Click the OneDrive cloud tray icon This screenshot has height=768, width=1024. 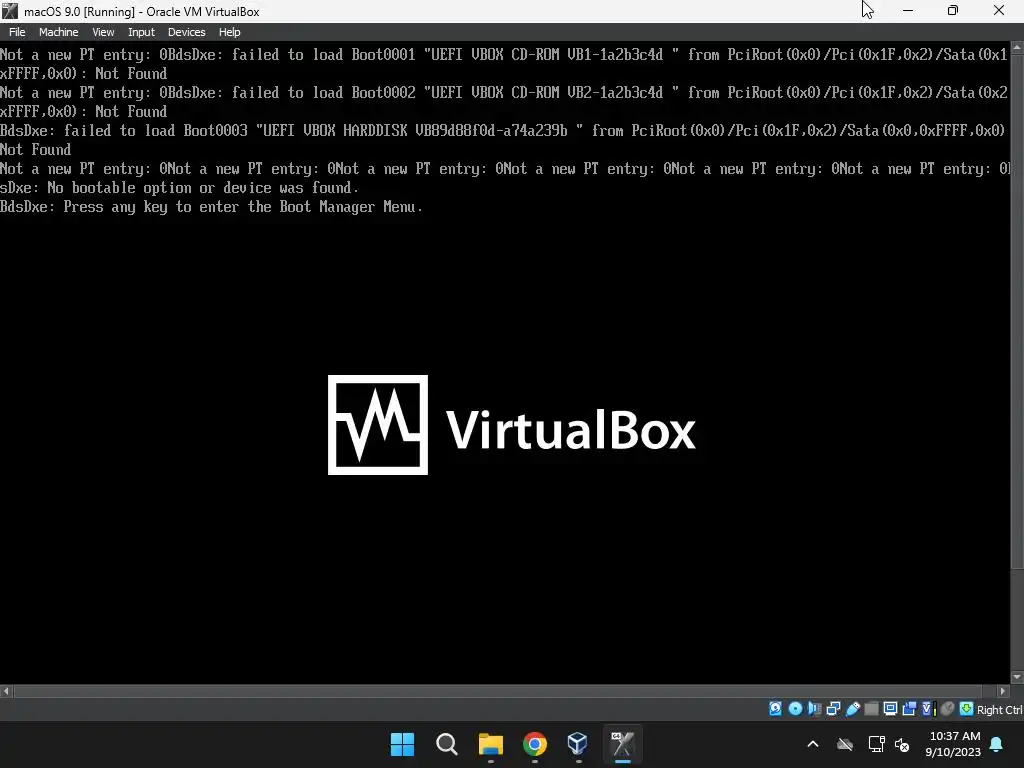tap(845, 744)
